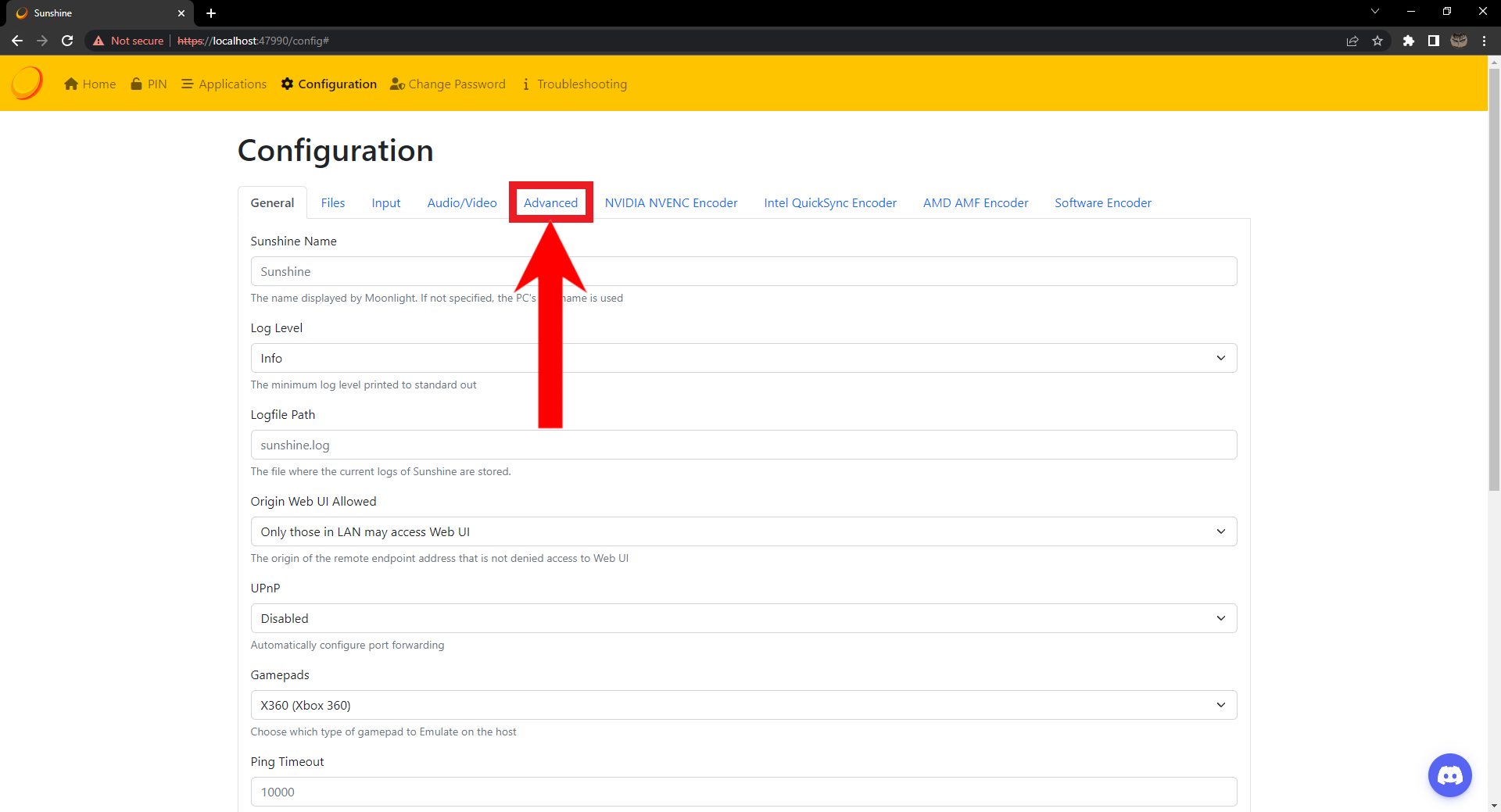Open the Discord chat widget

tap(1449, 775)
